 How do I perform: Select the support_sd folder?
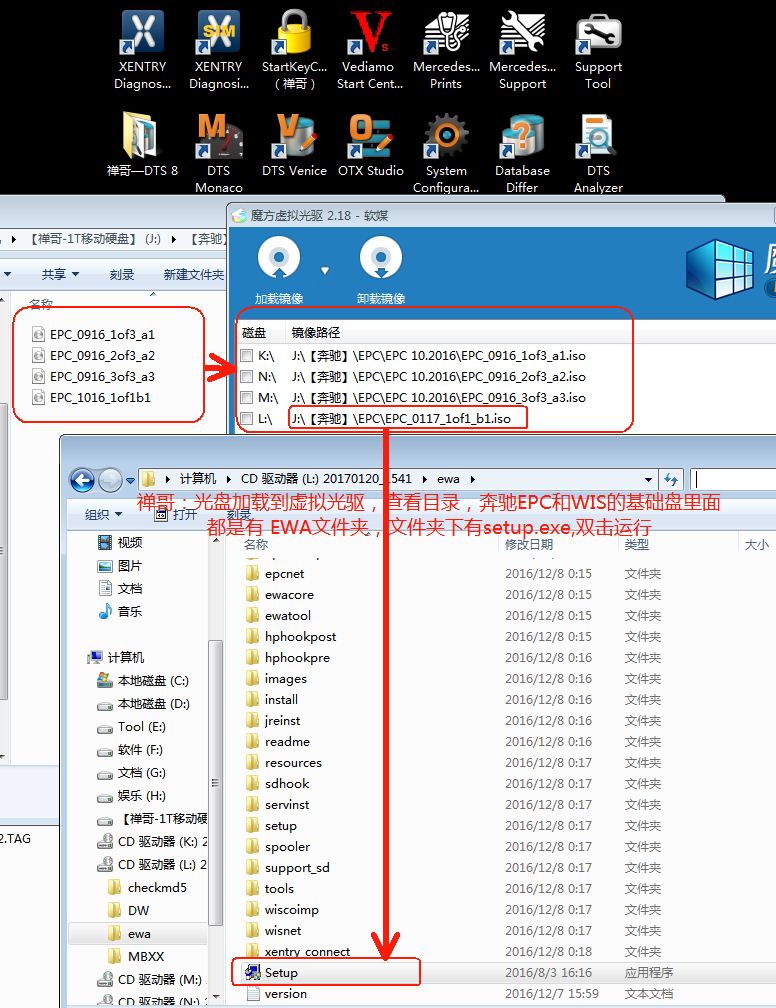[288, 868]
